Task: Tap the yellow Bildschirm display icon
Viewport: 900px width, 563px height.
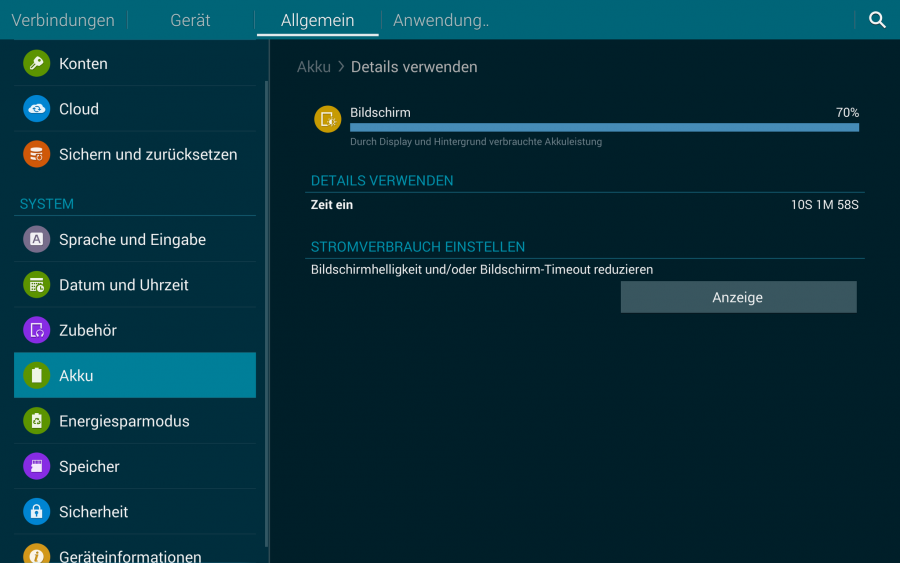Action: tap(327, 119)
